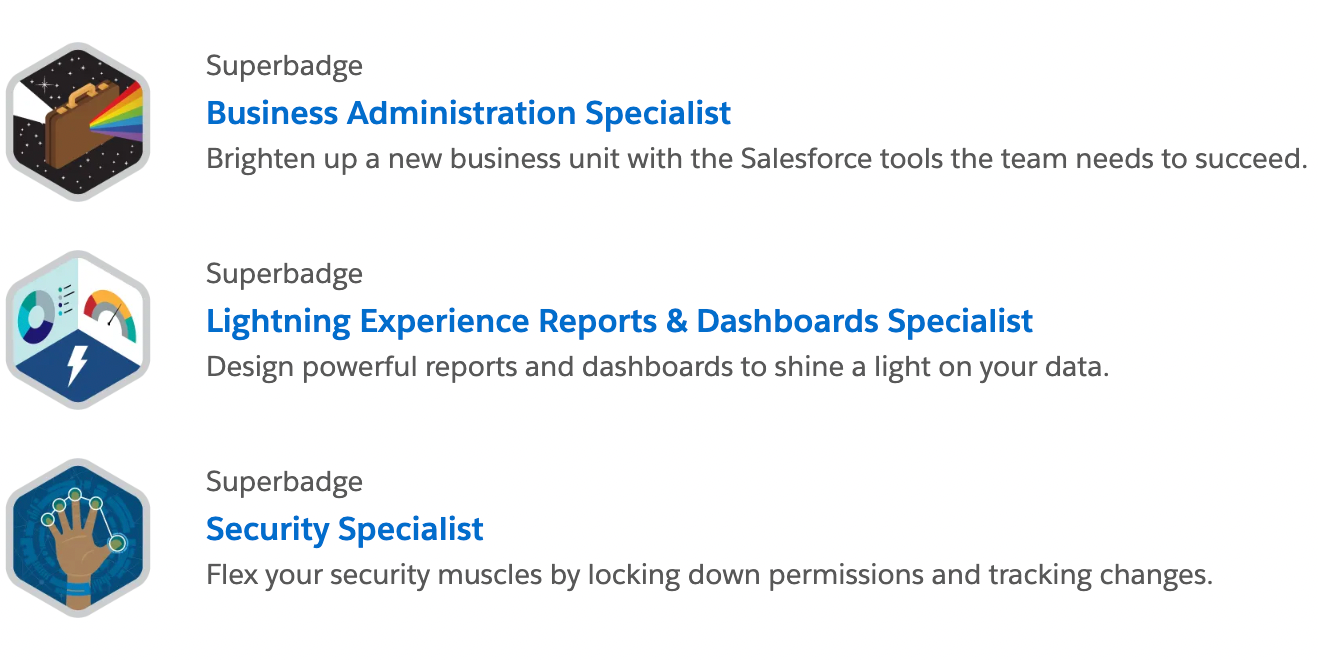The height and width of the screenshot is (660, 1318).
Task: Click the Superbadge label above Business Administration Specialist
Action: tap(284, 66)
